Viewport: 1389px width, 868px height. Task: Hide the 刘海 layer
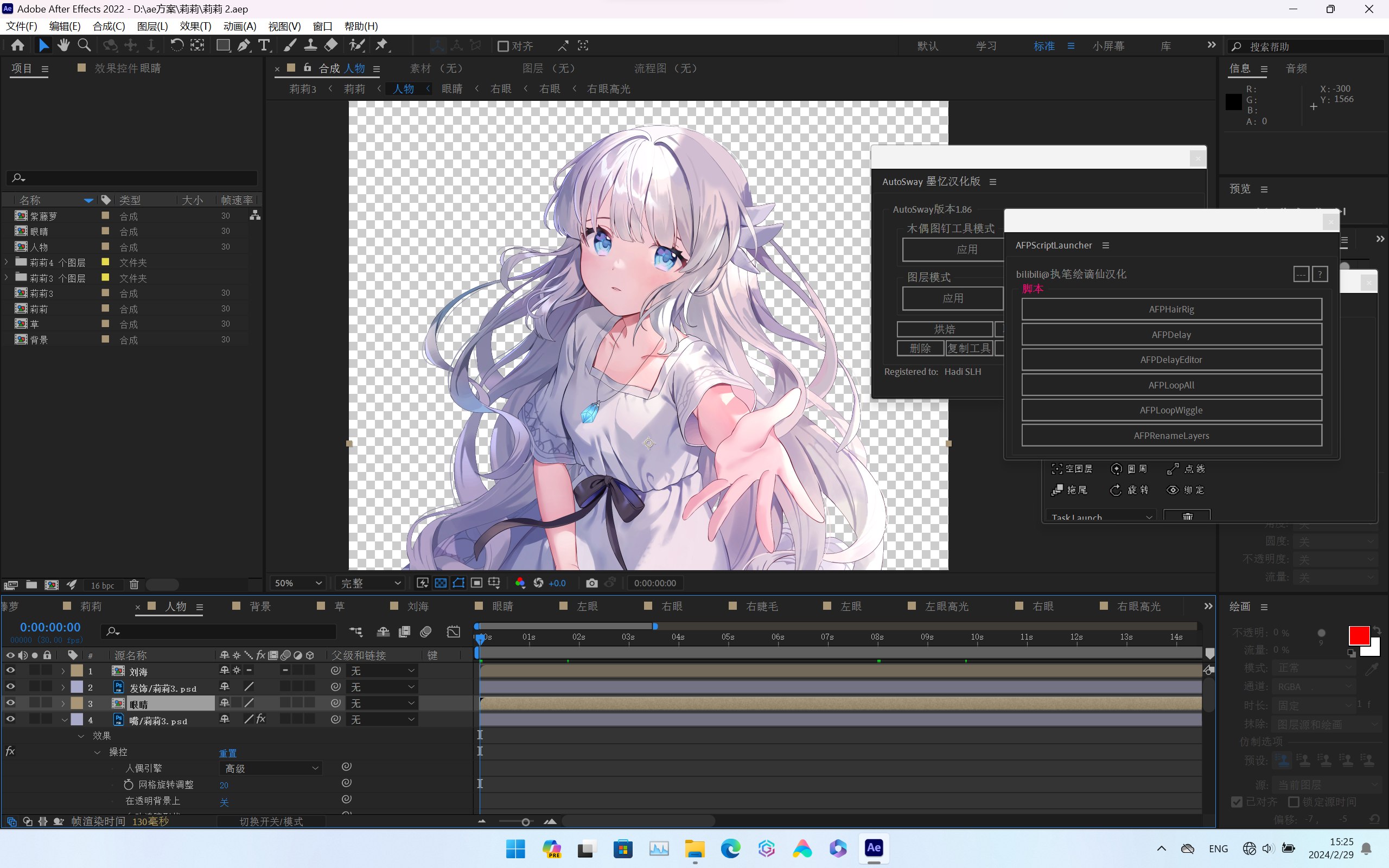pyautogui.click(x=10, y=671)
